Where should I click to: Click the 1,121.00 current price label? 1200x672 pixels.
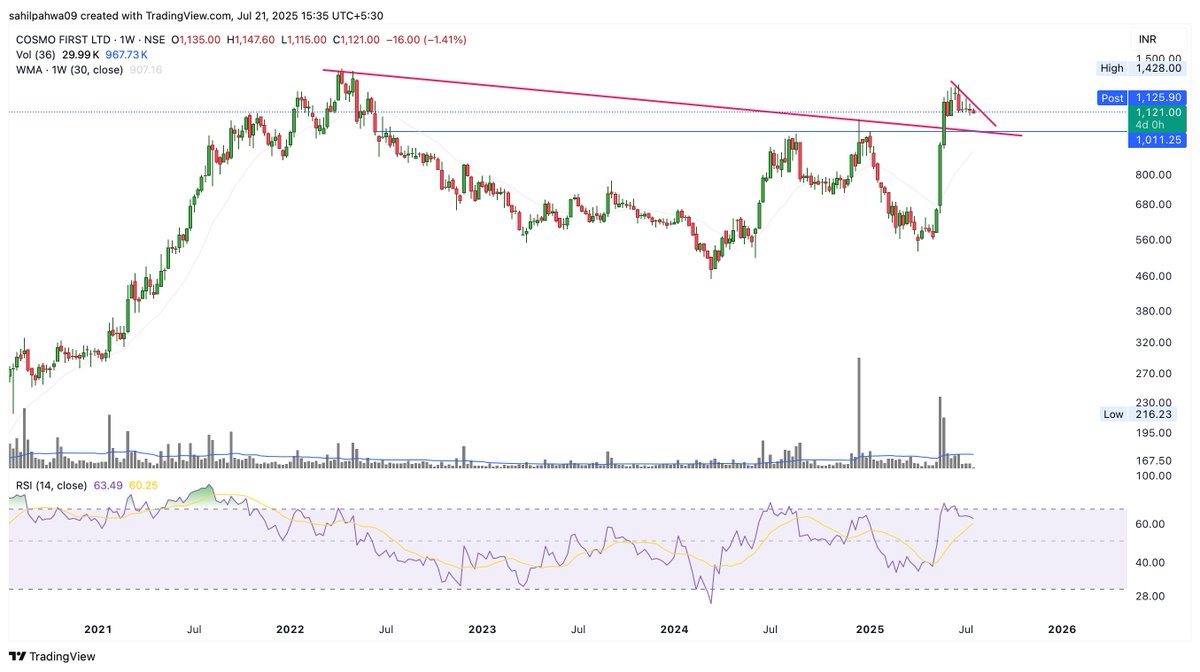(x=1156, y=113)
